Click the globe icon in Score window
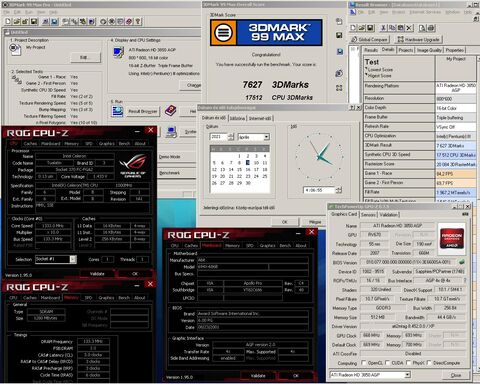Viewport: 480px width, 384px height. 339,73
